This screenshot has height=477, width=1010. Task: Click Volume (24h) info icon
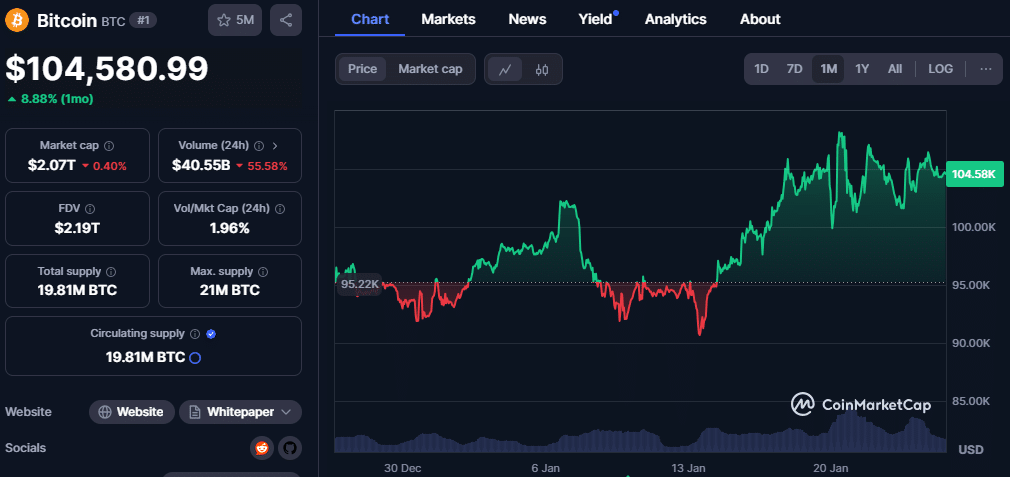(259, 146)
